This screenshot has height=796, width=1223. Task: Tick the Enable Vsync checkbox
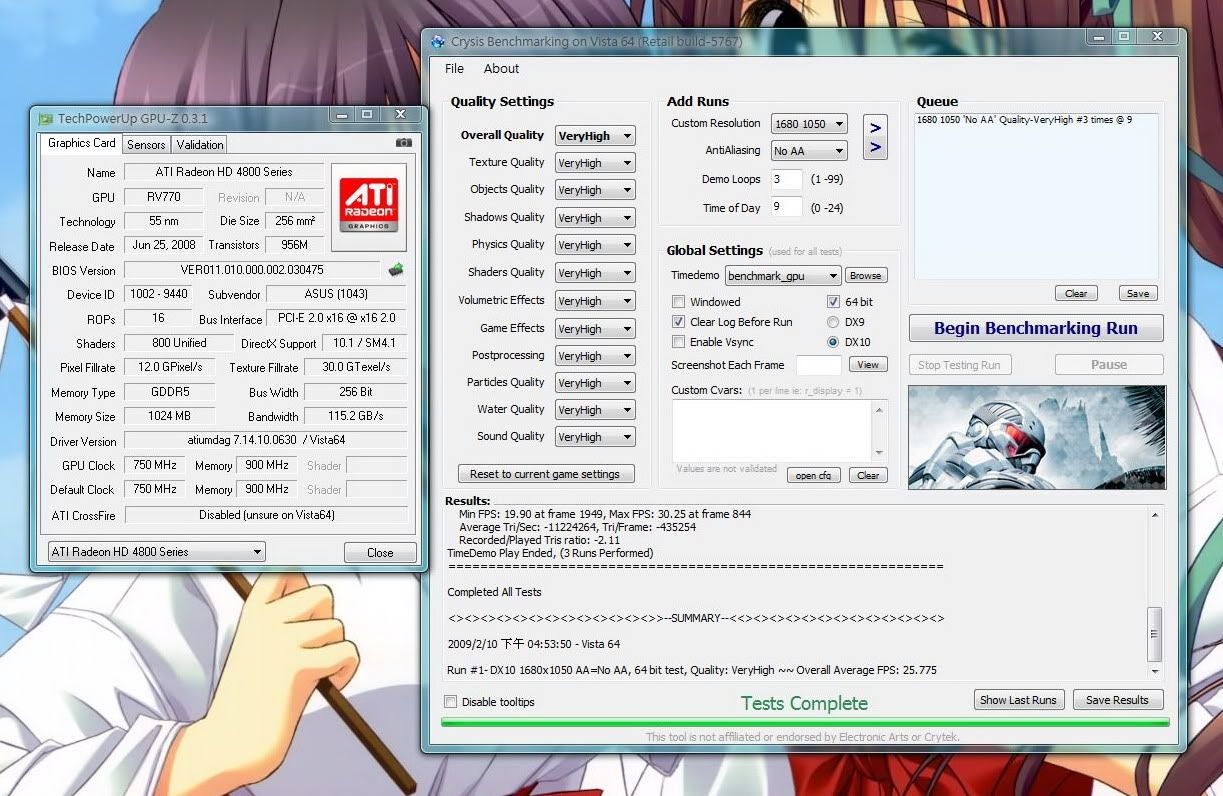(x=679, y=342)
